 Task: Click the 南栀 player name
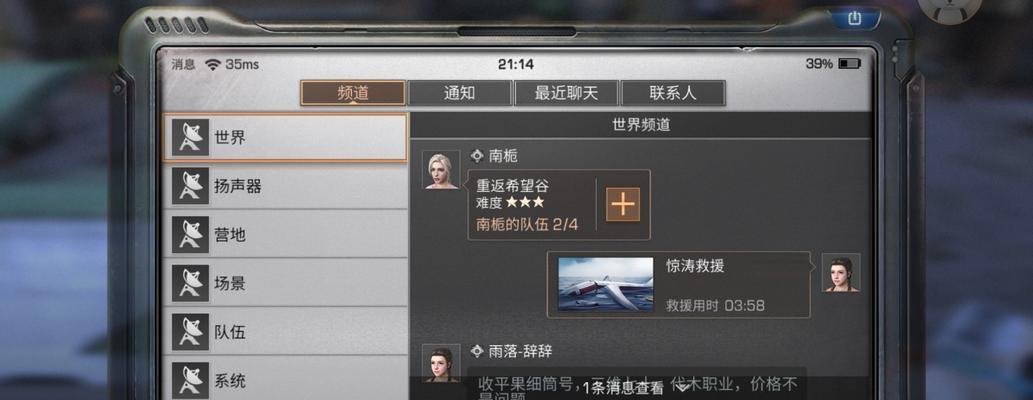coord(503,156)
